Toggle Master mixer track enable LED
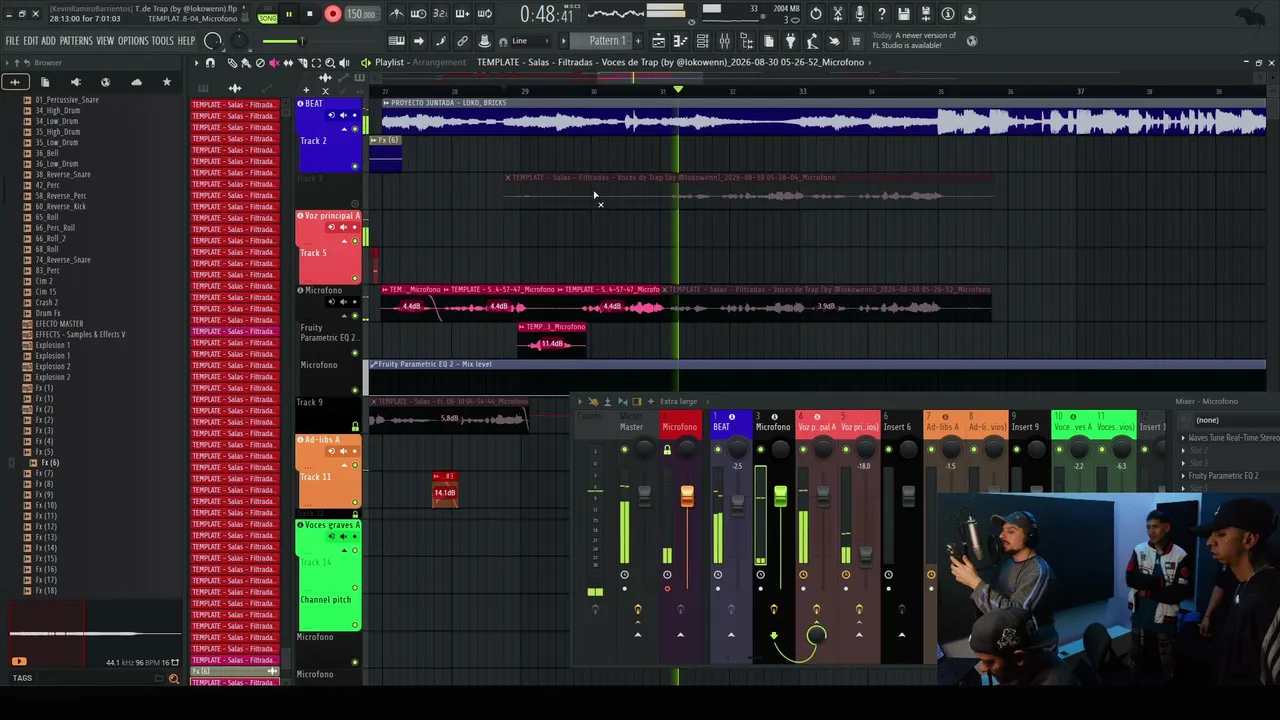1280x720 pixels. coord(625,450)
